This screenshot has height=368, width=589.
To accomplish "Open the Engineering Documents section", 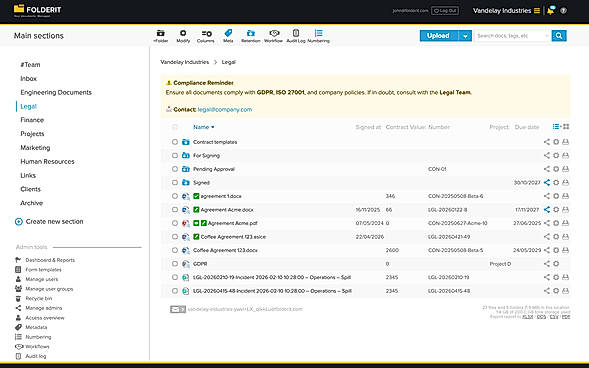I will (56, 92).
